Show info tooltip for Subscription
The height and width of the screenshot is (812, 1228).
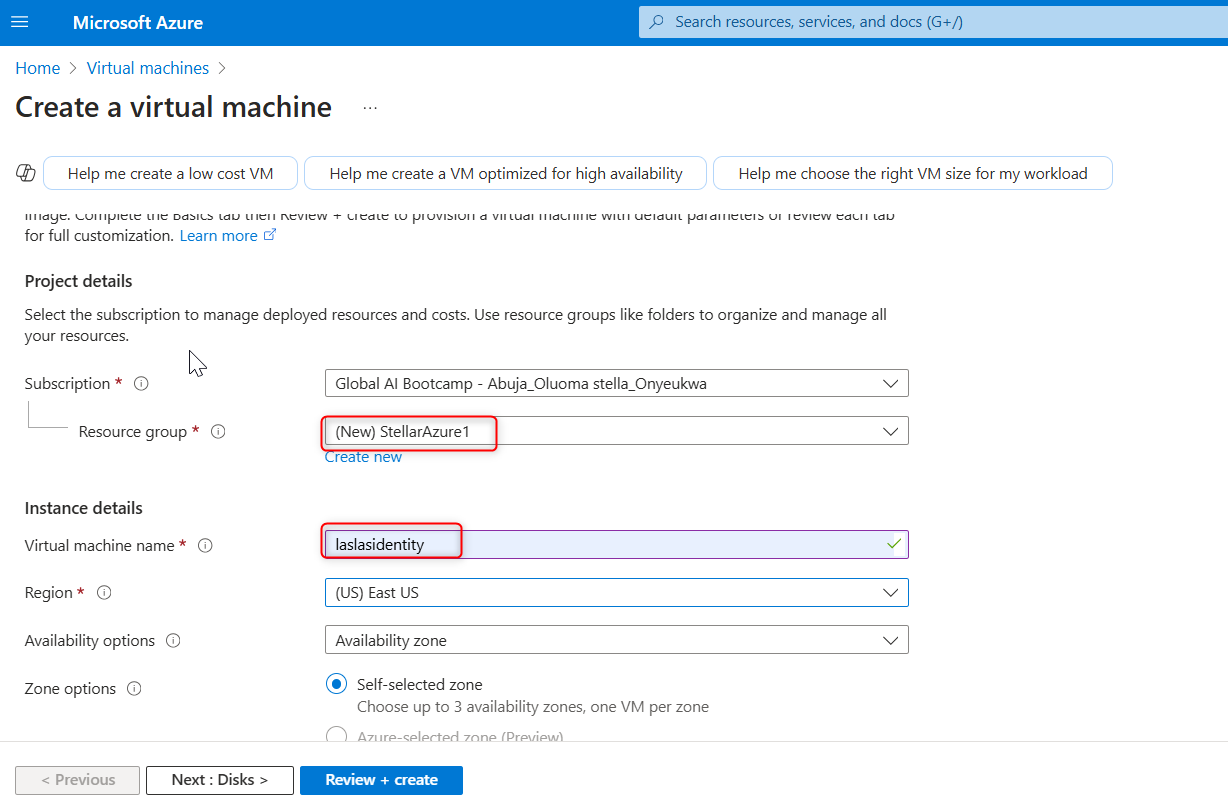(x=141, y=384)
